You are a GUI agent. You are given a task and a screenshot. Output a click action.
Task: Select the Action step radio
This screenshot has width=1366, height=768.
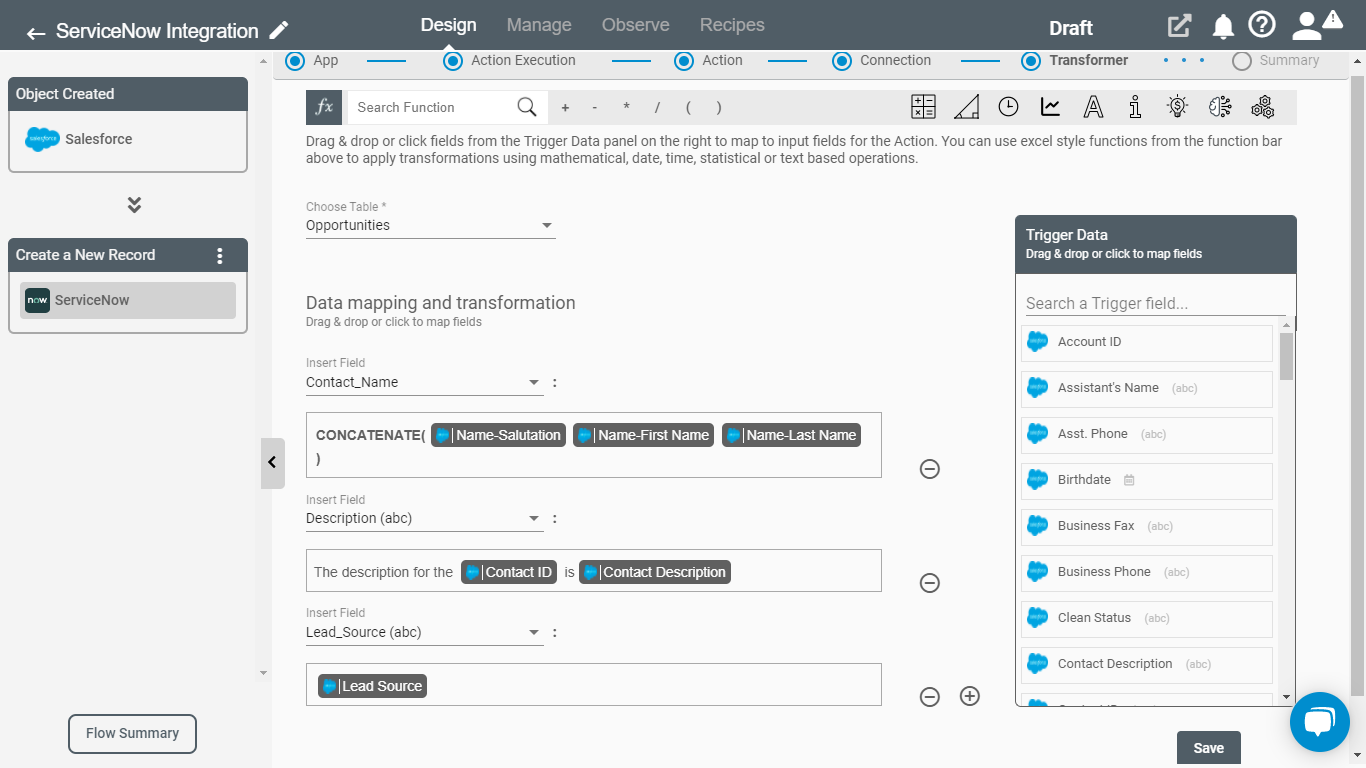[684, 61]
